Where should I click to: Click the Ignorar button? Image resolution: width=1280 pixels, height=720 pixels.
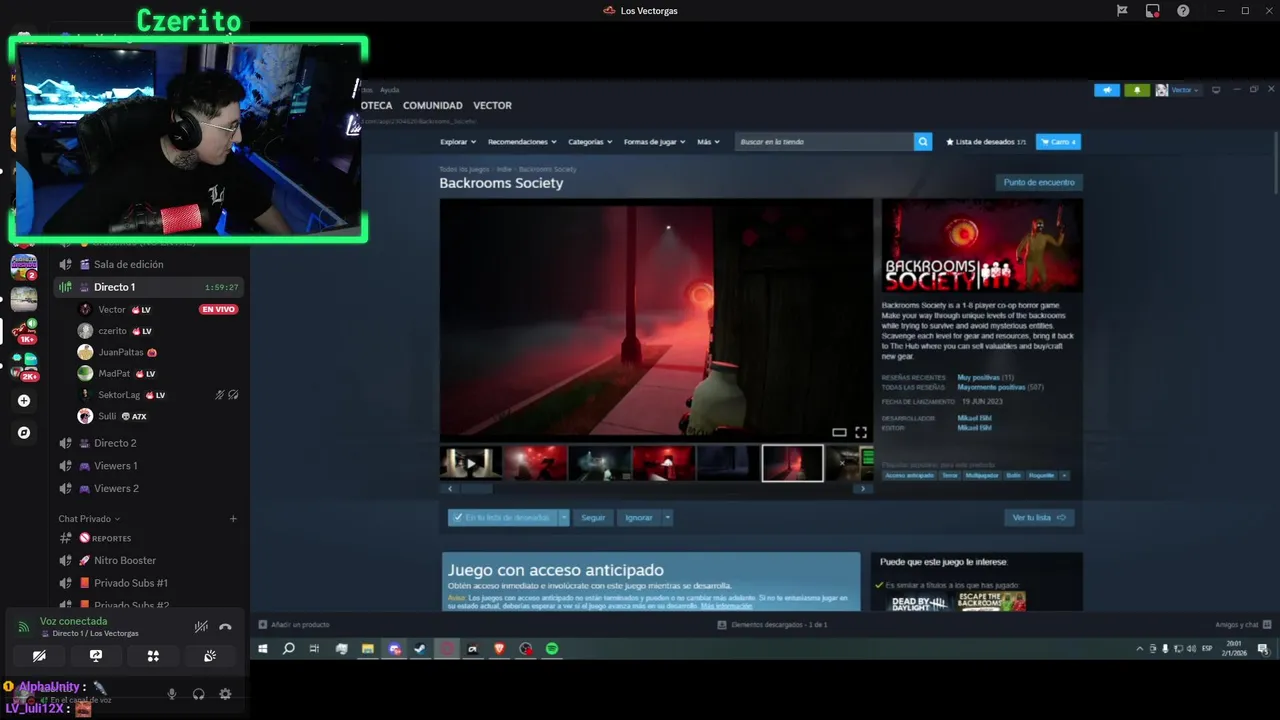[x=638, y=517]
